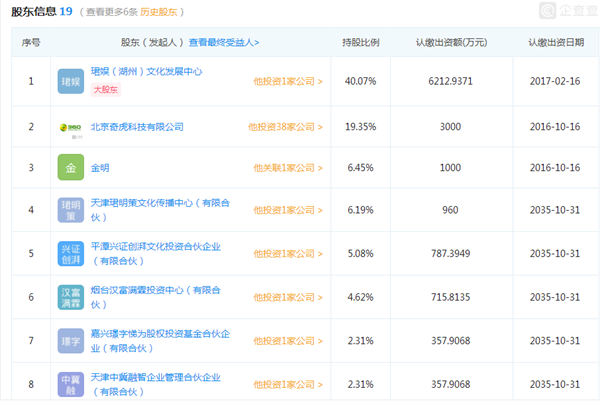Expand 他投资1家公司 for 天津中冀融智 row

(288, 385)
